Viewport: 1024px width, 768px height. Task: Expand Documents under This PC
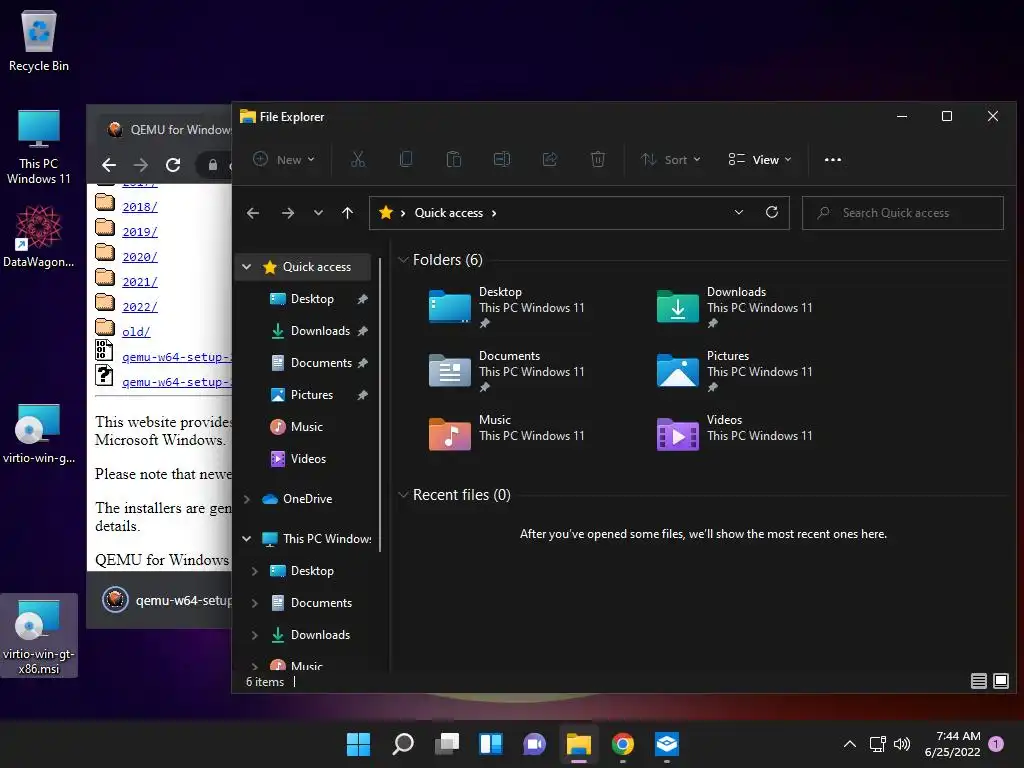point(255,603)
